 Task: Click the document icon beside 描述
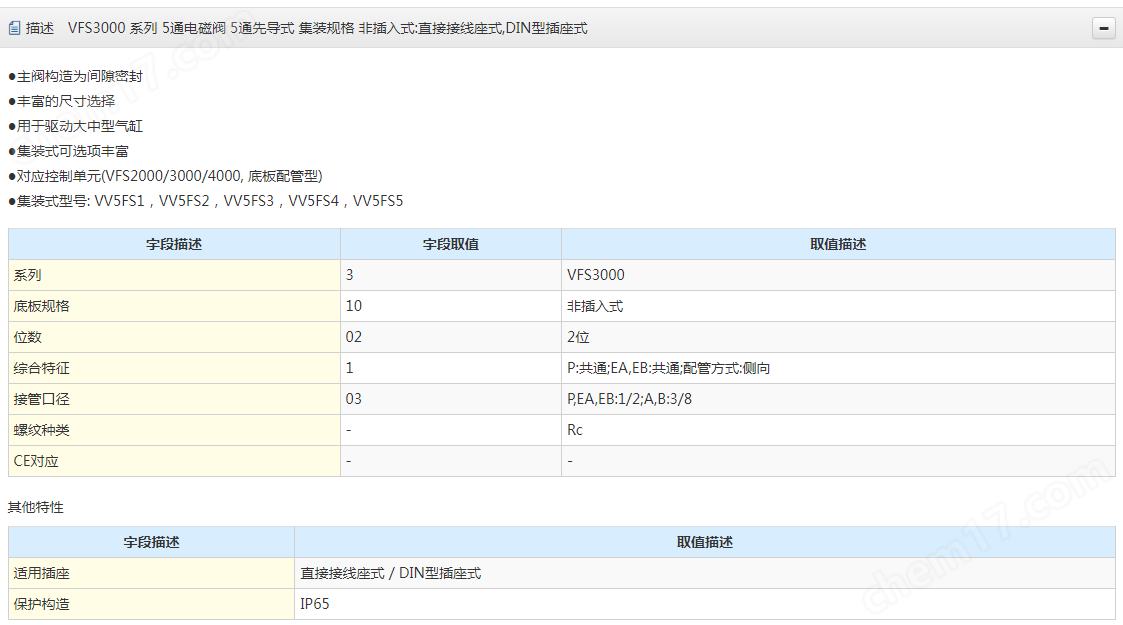coord(14,28)
